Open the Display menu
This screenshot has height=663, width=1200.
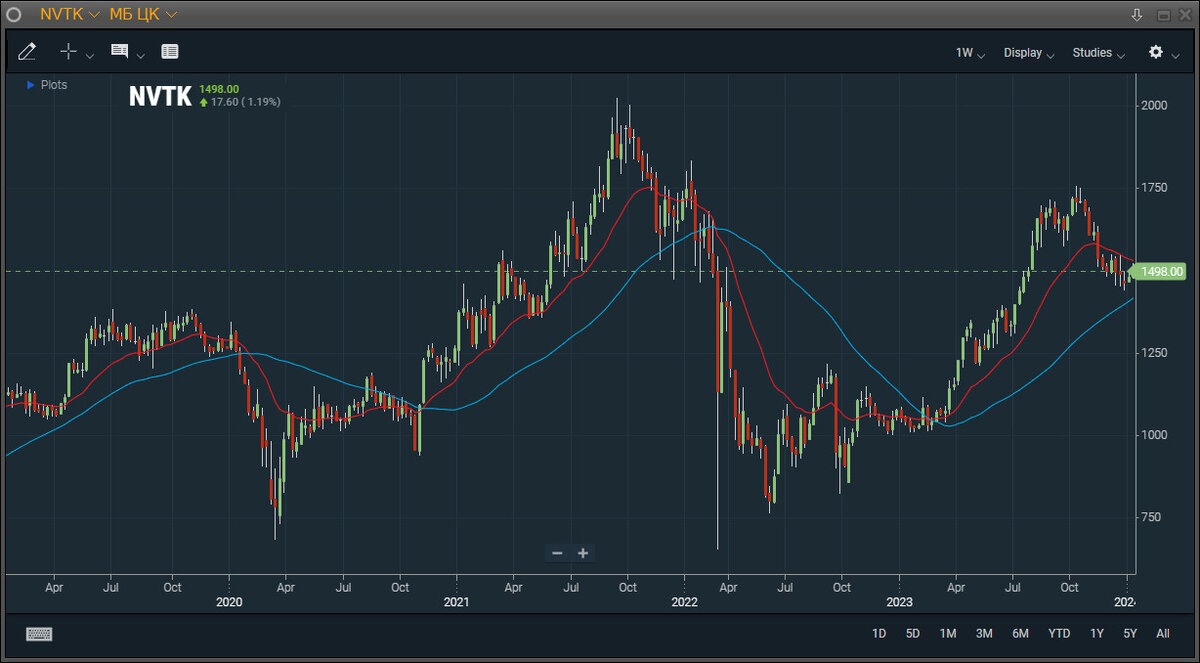point(1029,53)
